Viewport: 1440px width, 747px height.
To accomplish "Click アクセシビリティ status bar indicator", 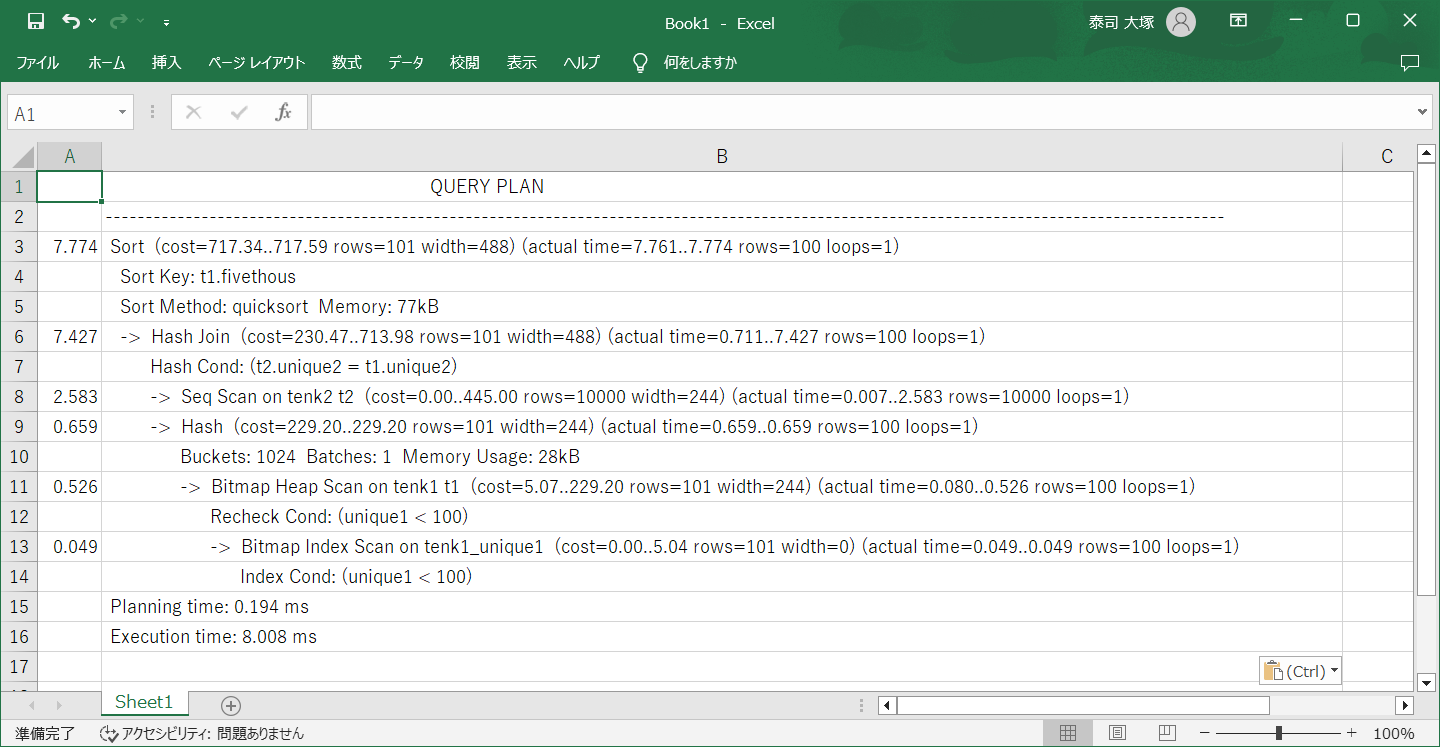I will [x=202, y=734].
